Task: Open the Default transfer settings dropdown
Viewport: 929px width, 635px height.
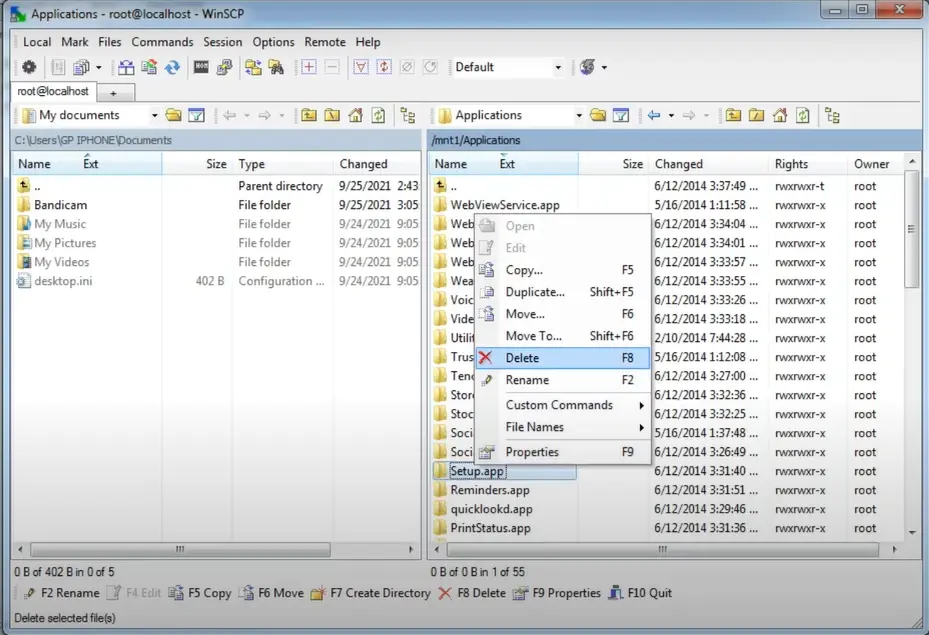Action: pos(558,67)
